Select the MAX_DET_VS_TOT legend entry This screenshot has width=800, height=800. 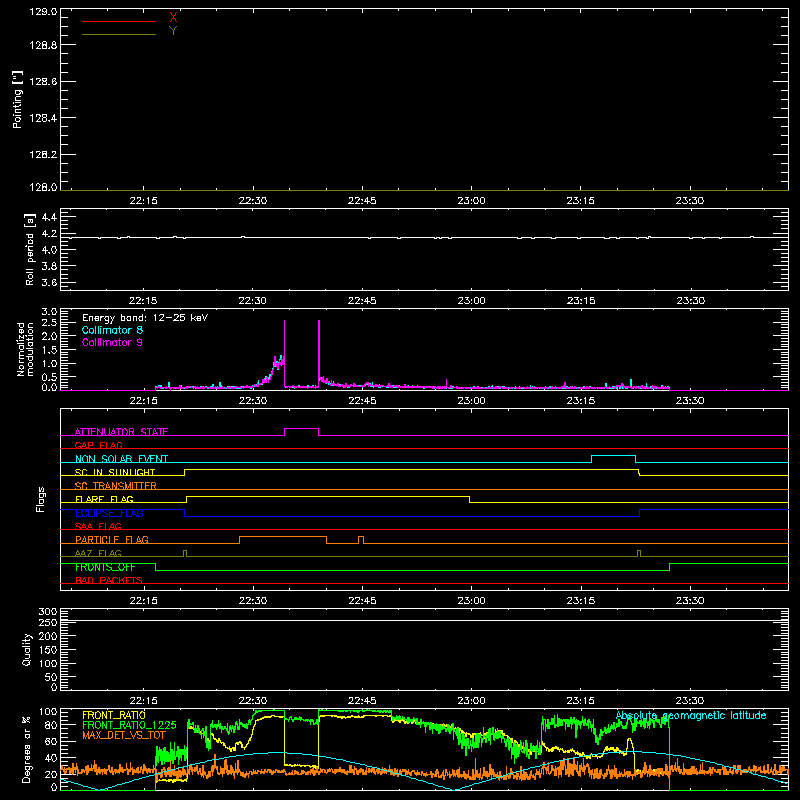124,735
